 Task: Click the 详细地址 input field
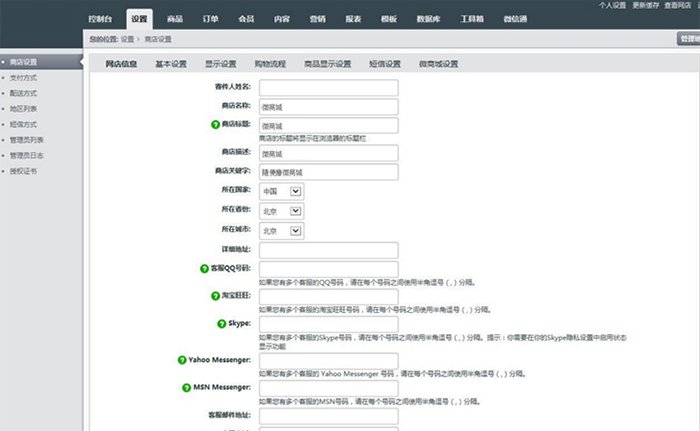click(328, 250)
